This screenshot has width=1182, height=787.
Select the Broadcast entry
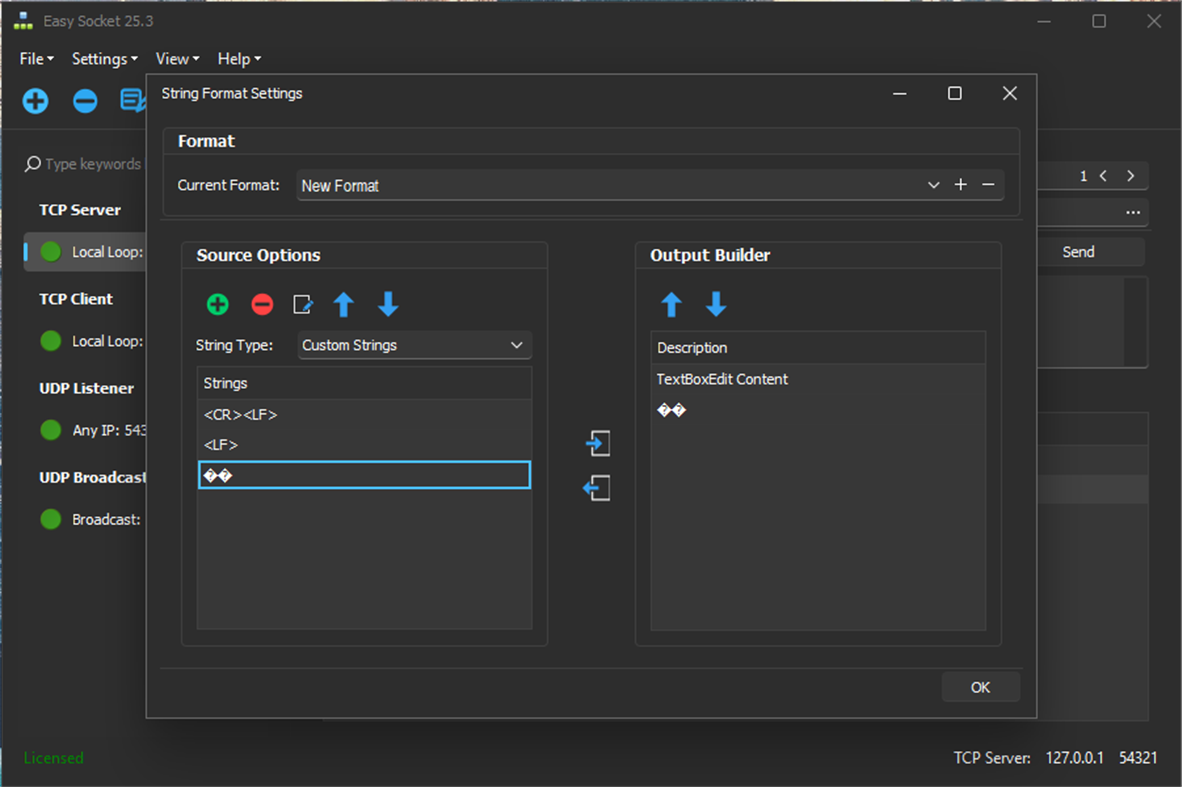point(85,519)
